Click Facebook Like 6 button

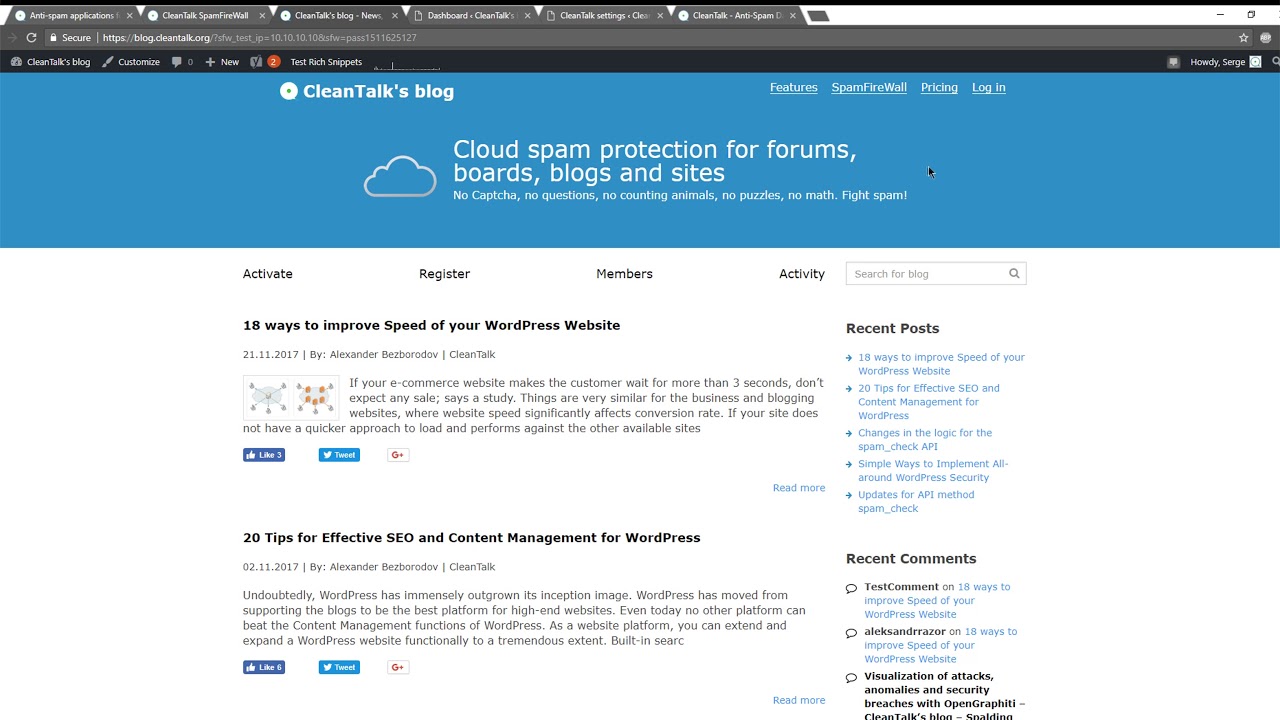pos(264,667)
